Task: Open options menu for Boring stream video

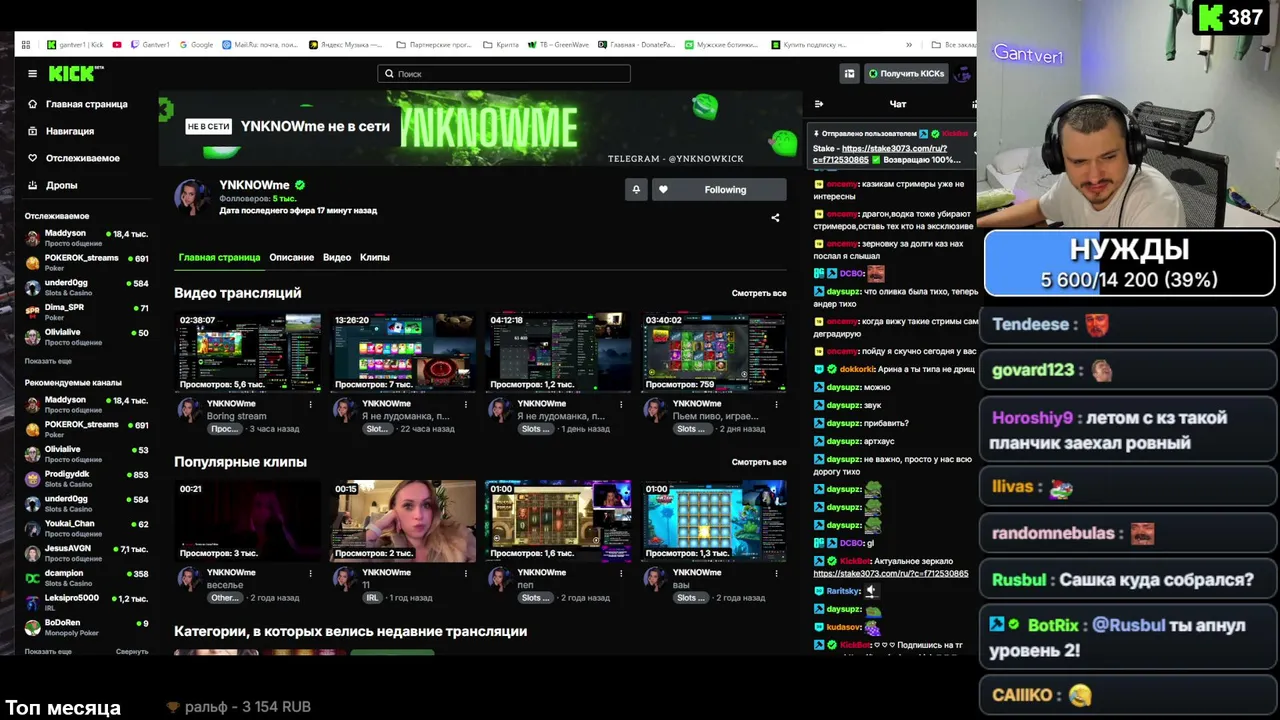Action: (x=310, y=404)
